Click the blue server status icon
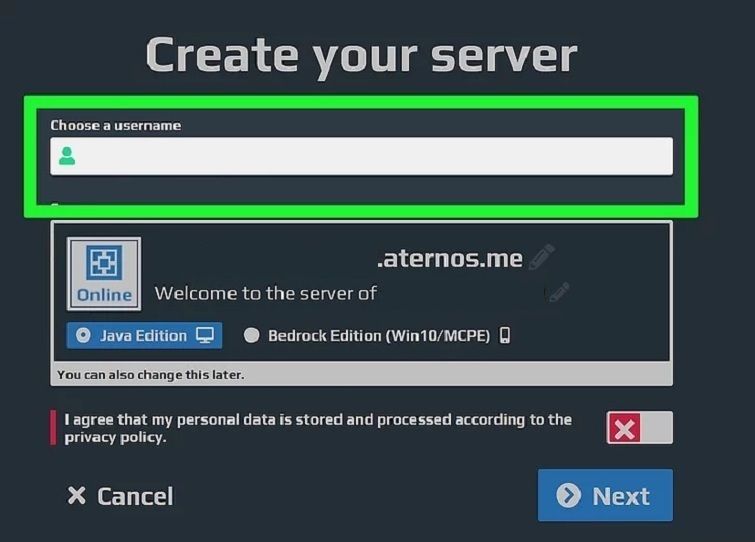 pyautogui.click(x=104, y=263)
